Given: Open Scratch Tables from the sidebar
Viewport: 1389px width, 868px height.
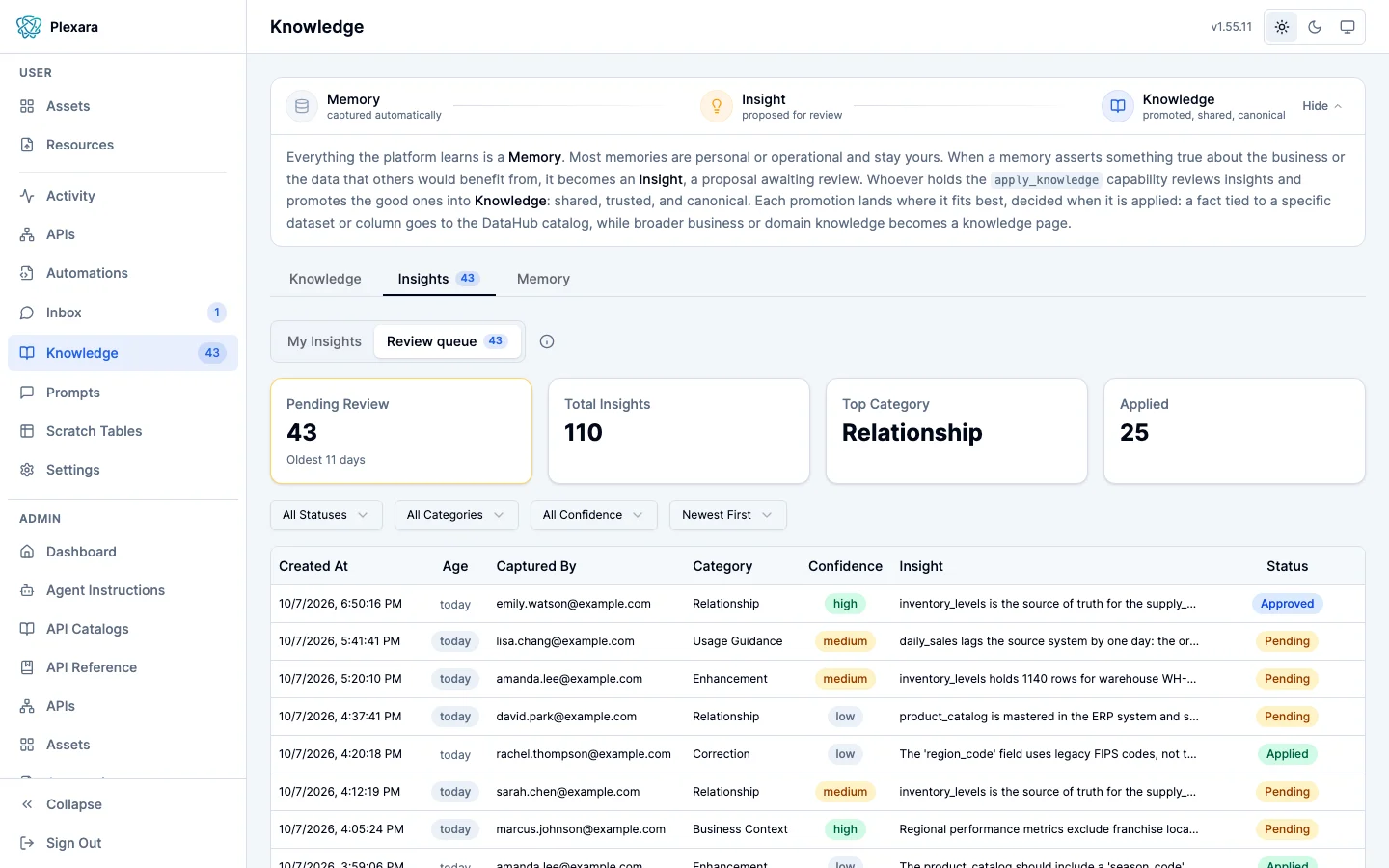Looking at the screenshot, I should point(123,431).
